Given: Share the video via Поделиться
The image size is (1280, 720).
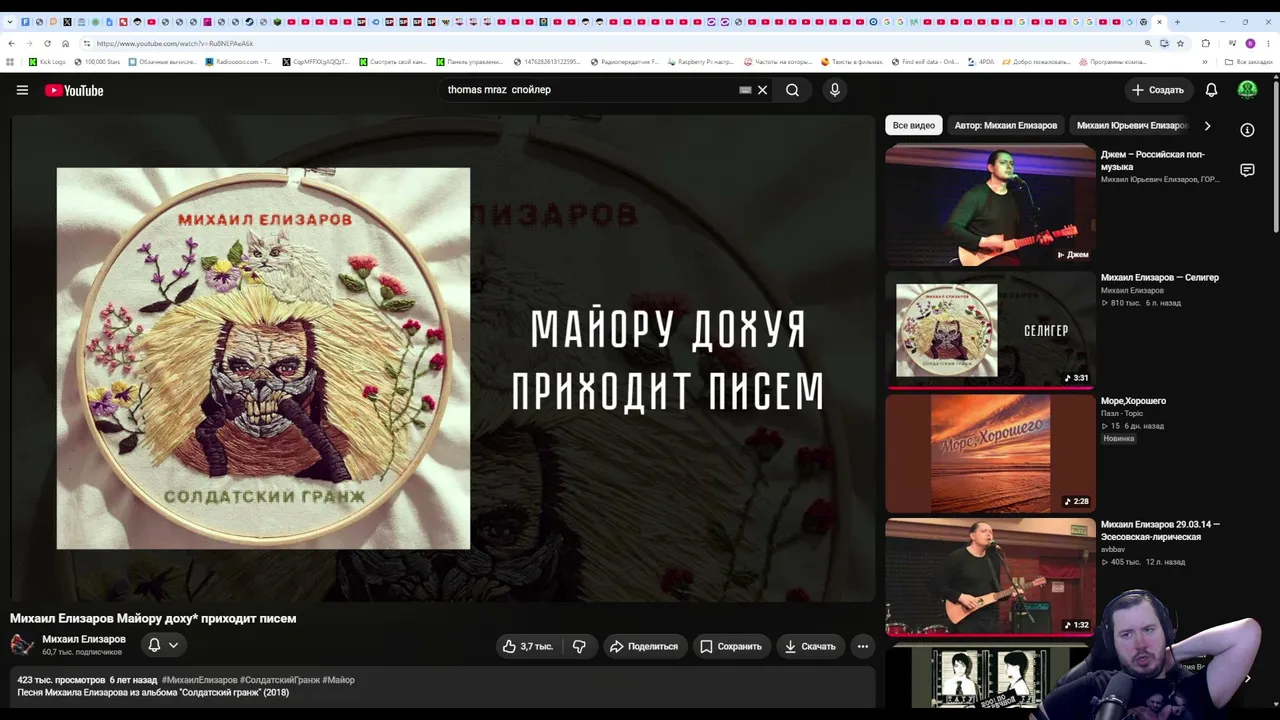Looking at the screenshot, I should tap(644, 646).
